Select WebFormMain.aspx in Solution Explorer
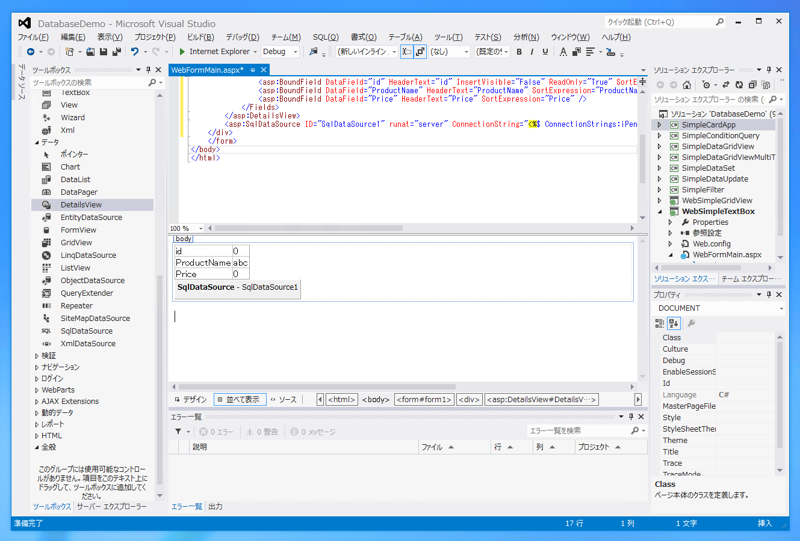 pos(727,255)
